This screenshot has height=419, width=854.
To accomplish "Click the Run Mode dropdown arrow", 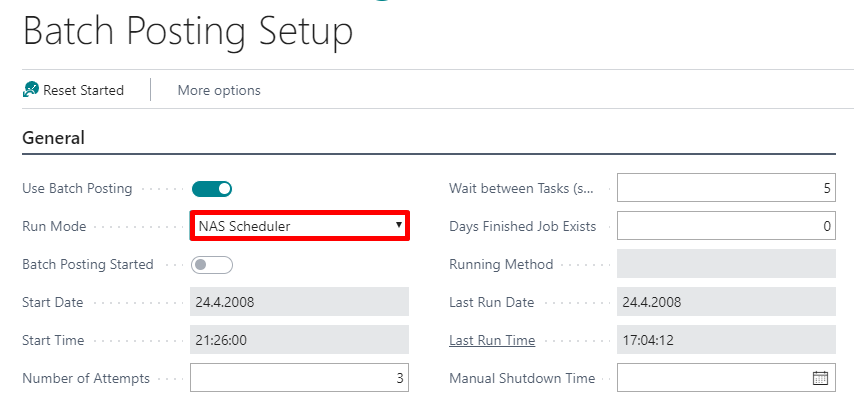I will [x=399, y=226].
